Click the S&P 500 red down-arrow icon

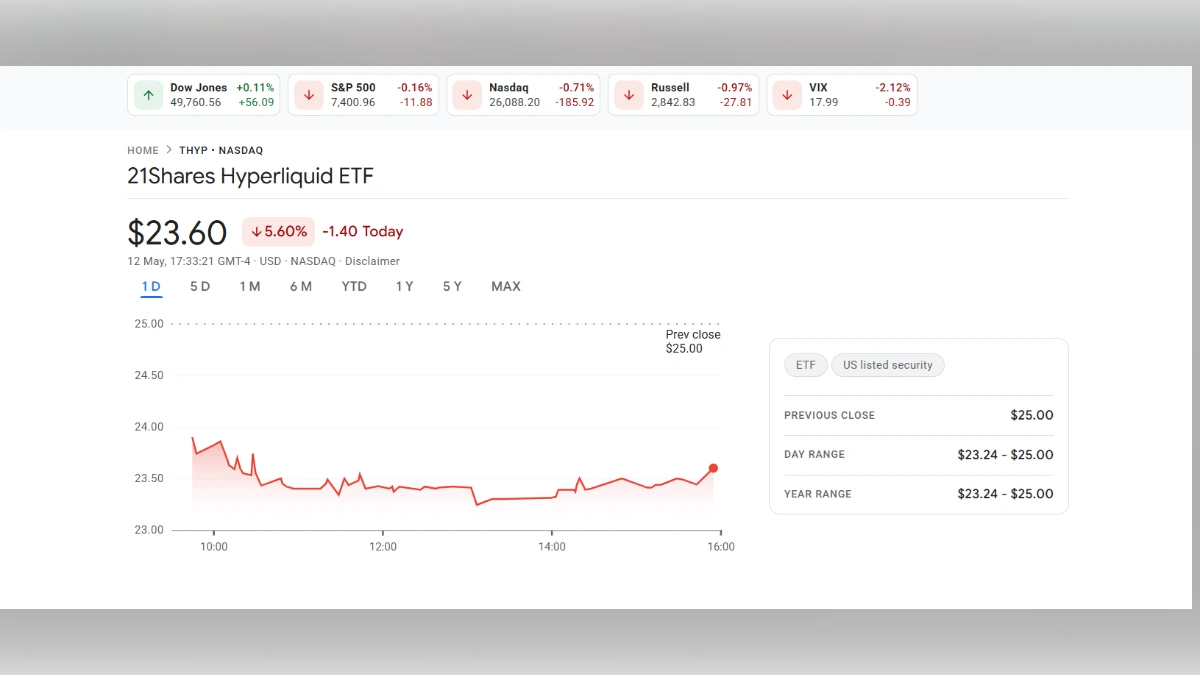(309, 95)
